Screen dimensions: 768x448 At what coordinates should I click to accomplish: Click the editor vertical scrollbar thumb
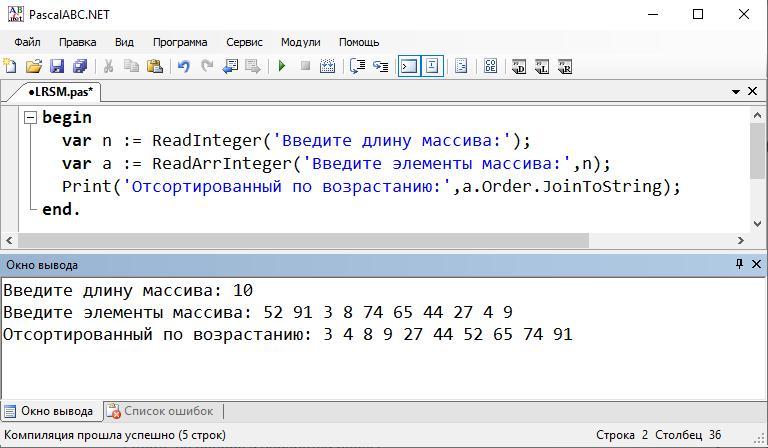pos(757,151)
